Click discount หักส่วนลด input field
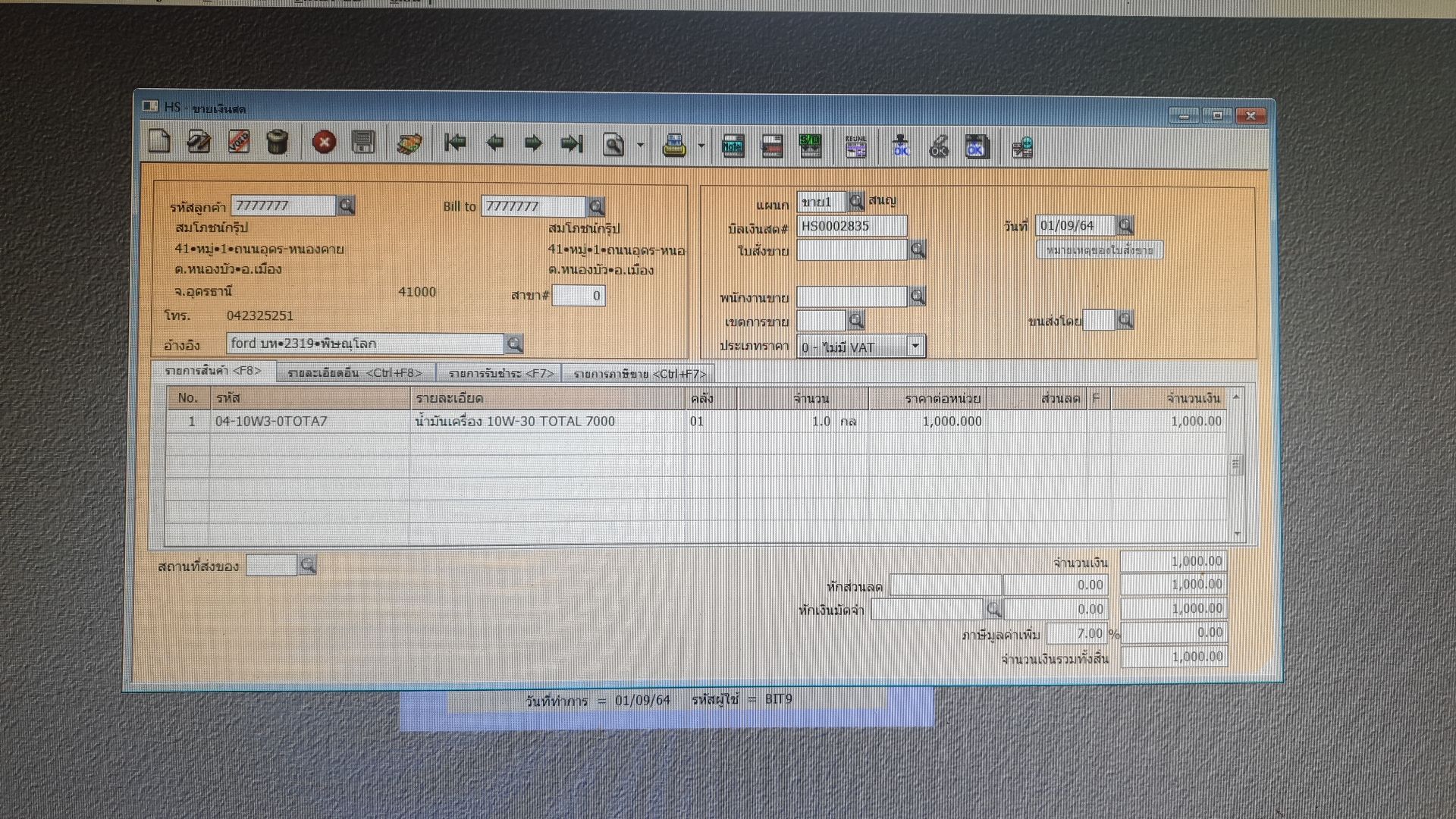 pyautogui.click(x=945, y=585)
